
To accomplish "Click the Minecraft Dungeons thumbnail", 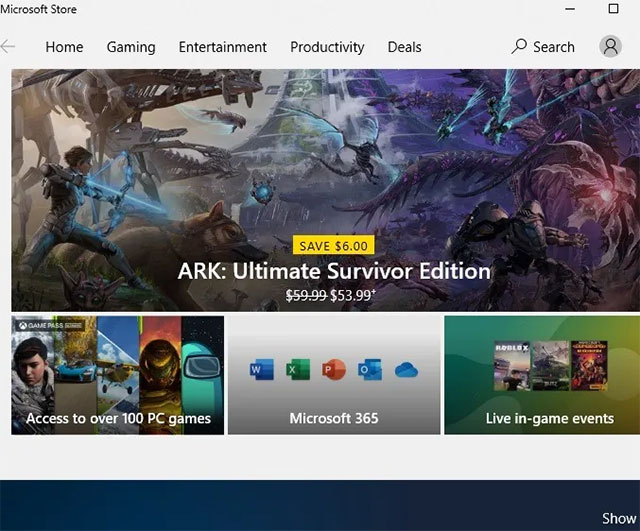I will pyautogui.click(x=589, y=366).
